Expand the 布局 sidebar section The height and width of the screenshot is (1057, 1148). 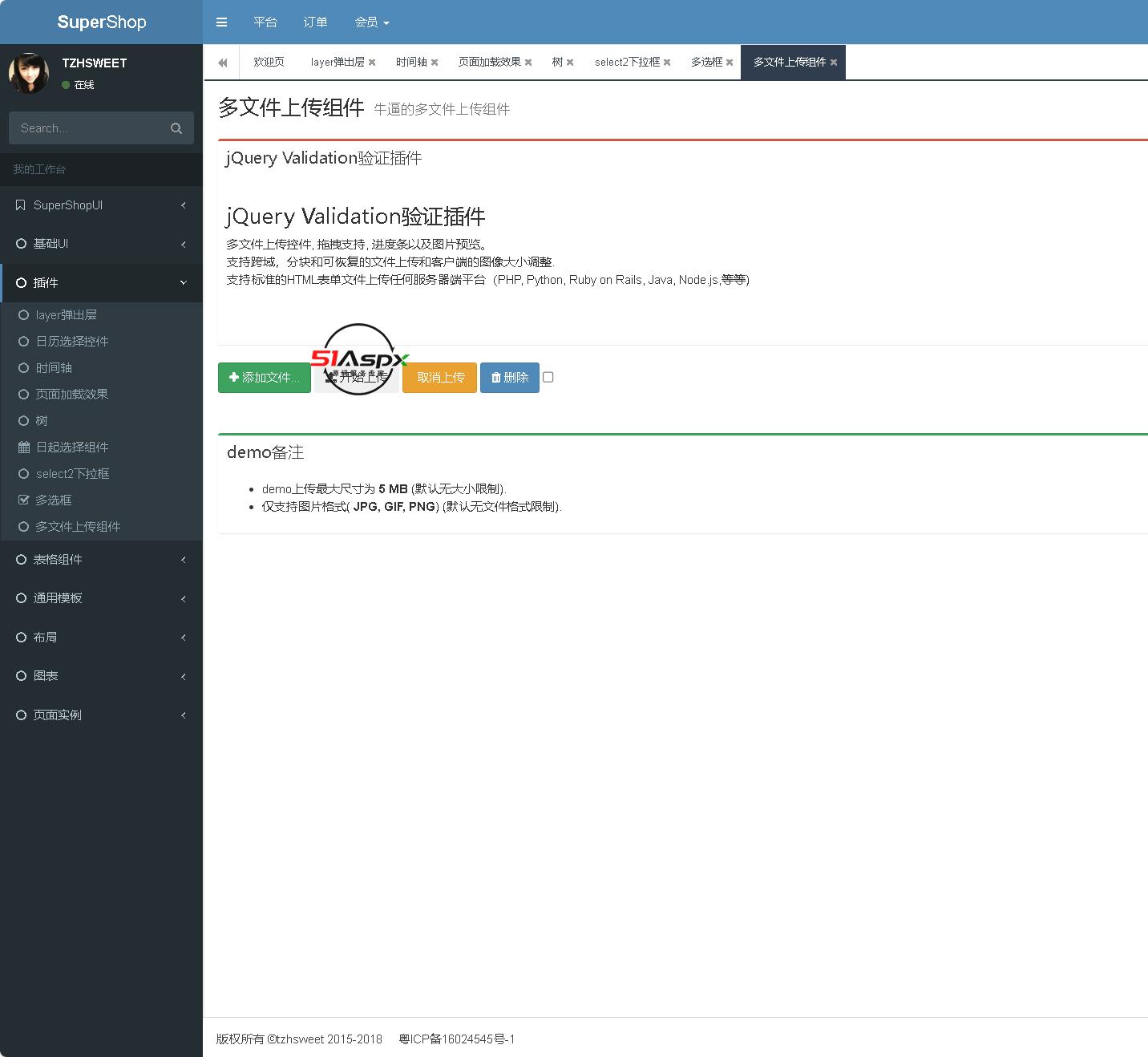tap(101, 638)
